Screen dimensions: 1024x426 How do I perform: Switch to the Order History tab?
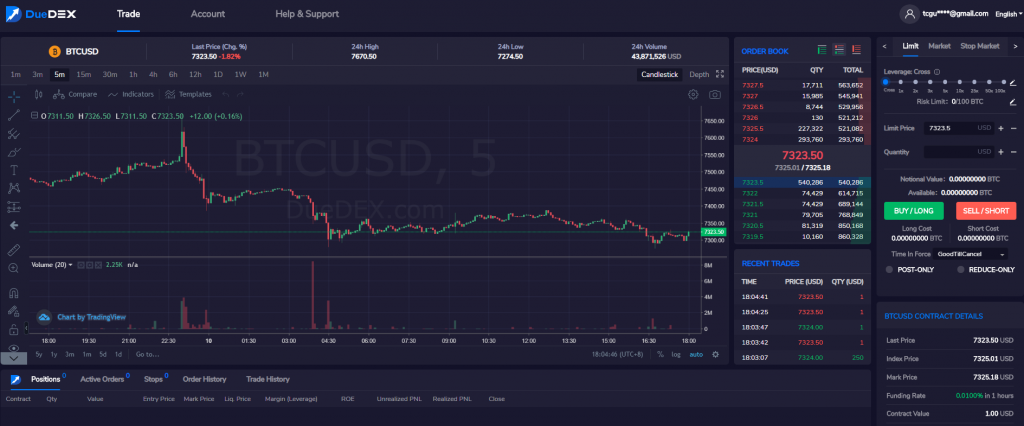[x=204, y=379]
